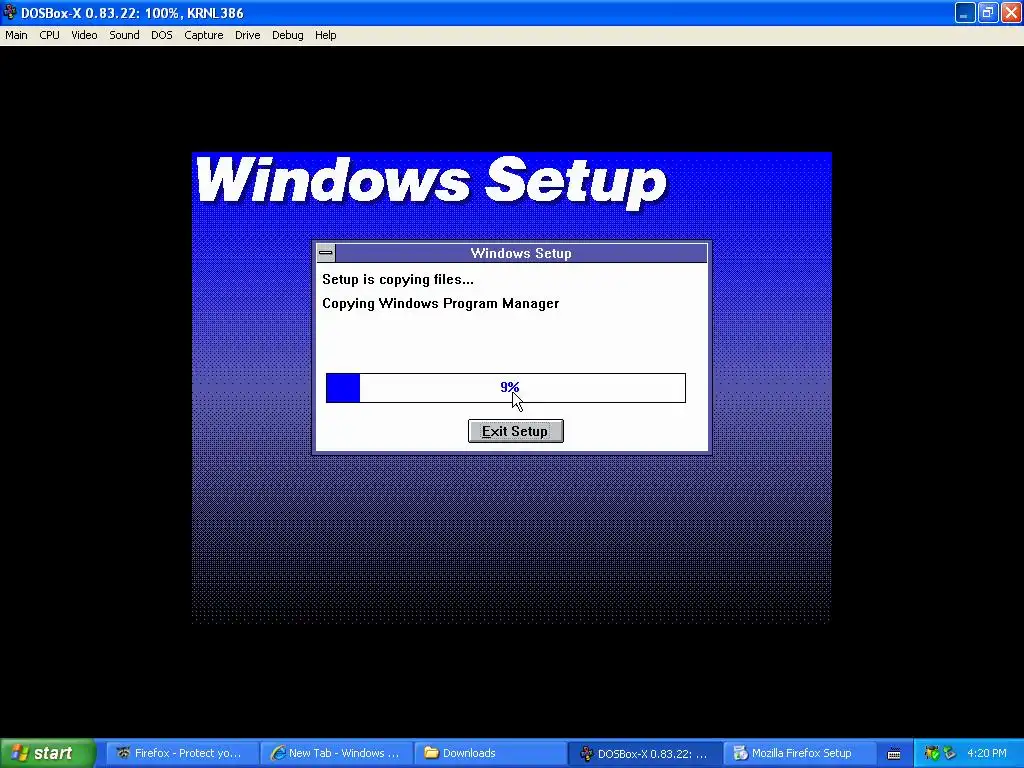The width and height of the screenshot is (1024, 768).
Task: Open the Help menu
Action: pyautogui.click(x=325, y=35)
